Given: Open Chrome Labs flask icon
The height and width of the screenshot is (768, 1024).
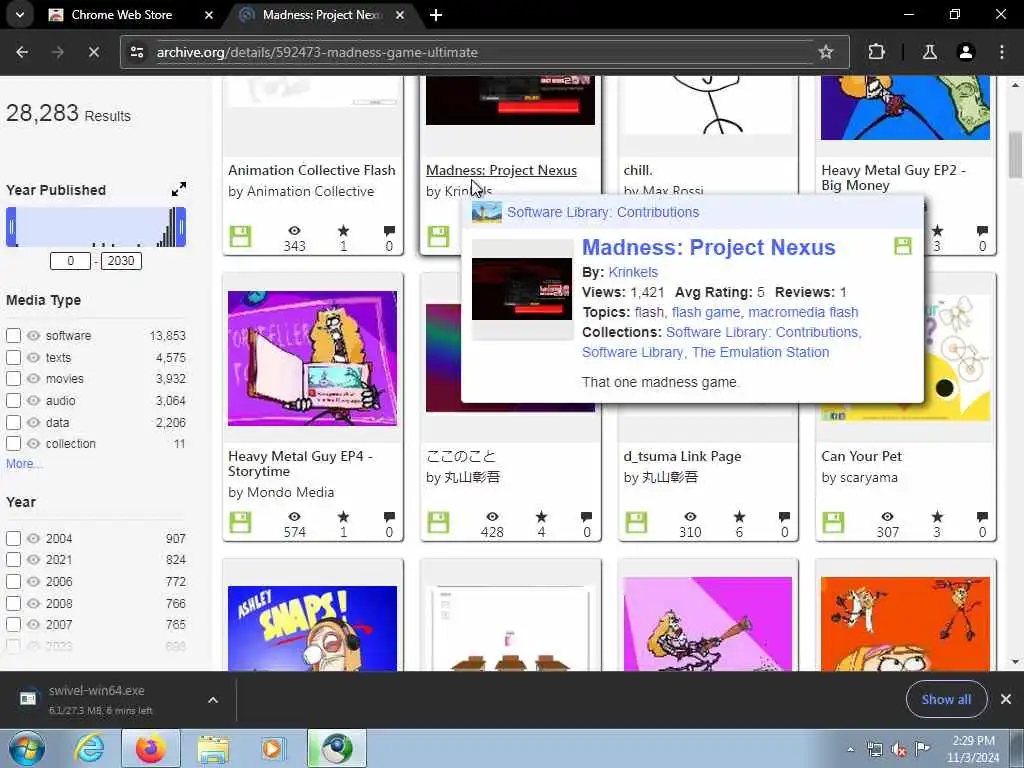Looking at the screenshot, I should [x=929, y=52].
